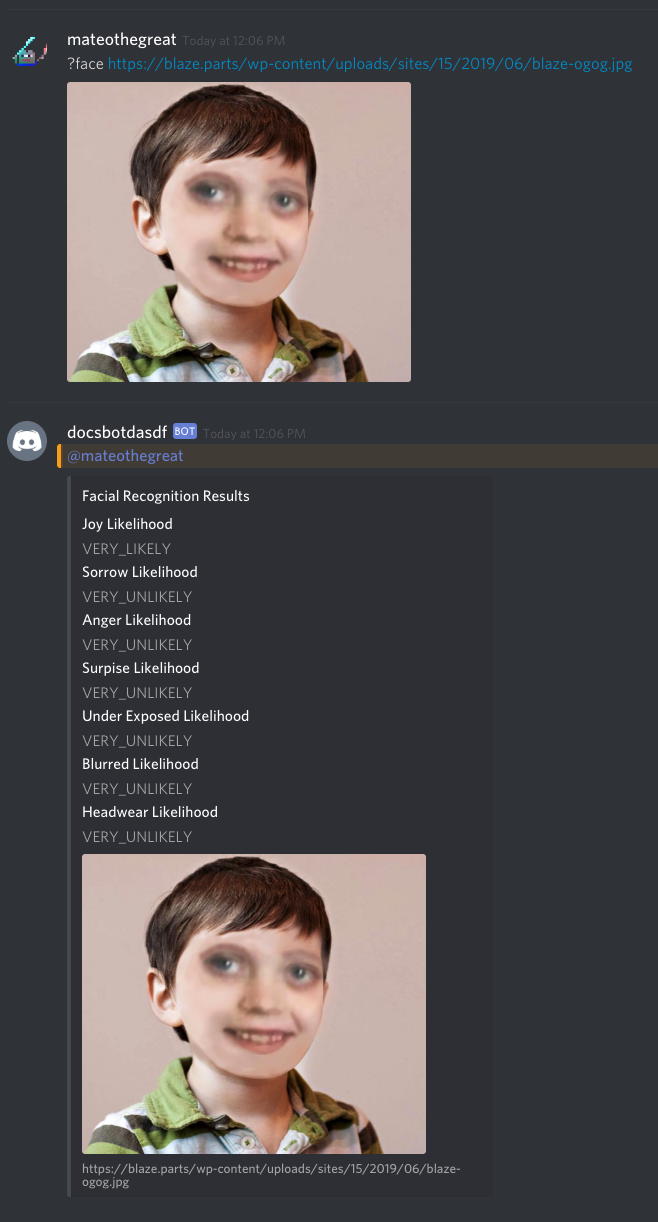Click docsbotdasdf's Discord logo avatar
This screenshot has height=1222, width=658.
pyautogui.click(x=28, y=442)
